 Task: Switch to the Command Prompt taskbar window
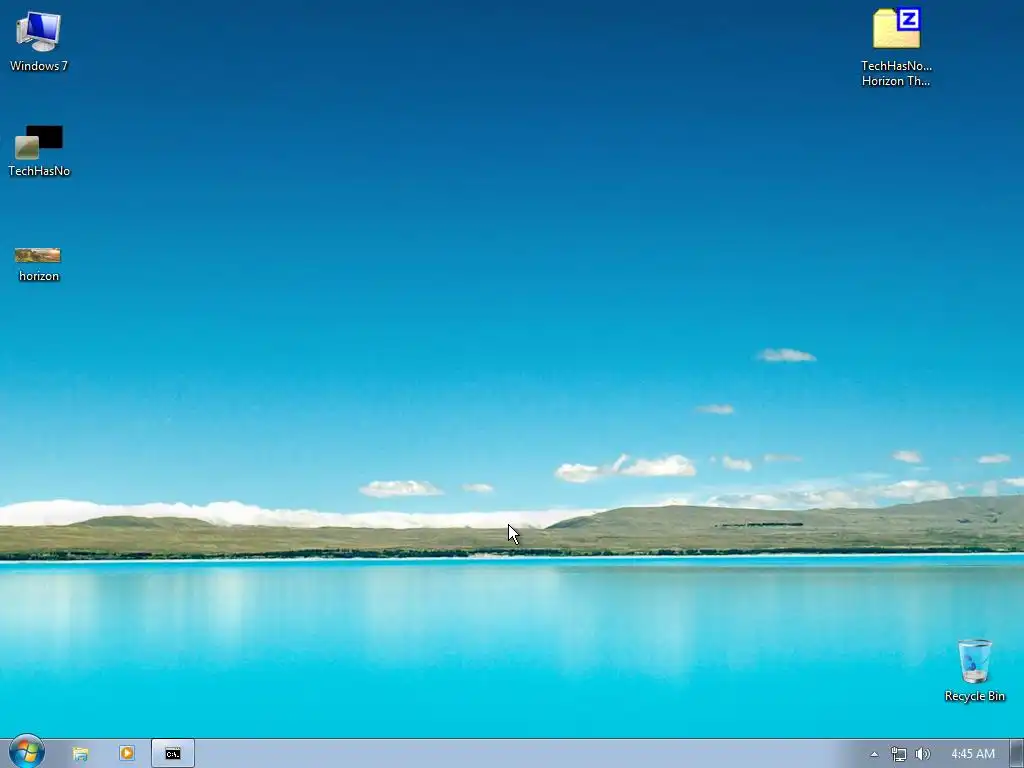(x=172, y=754)
